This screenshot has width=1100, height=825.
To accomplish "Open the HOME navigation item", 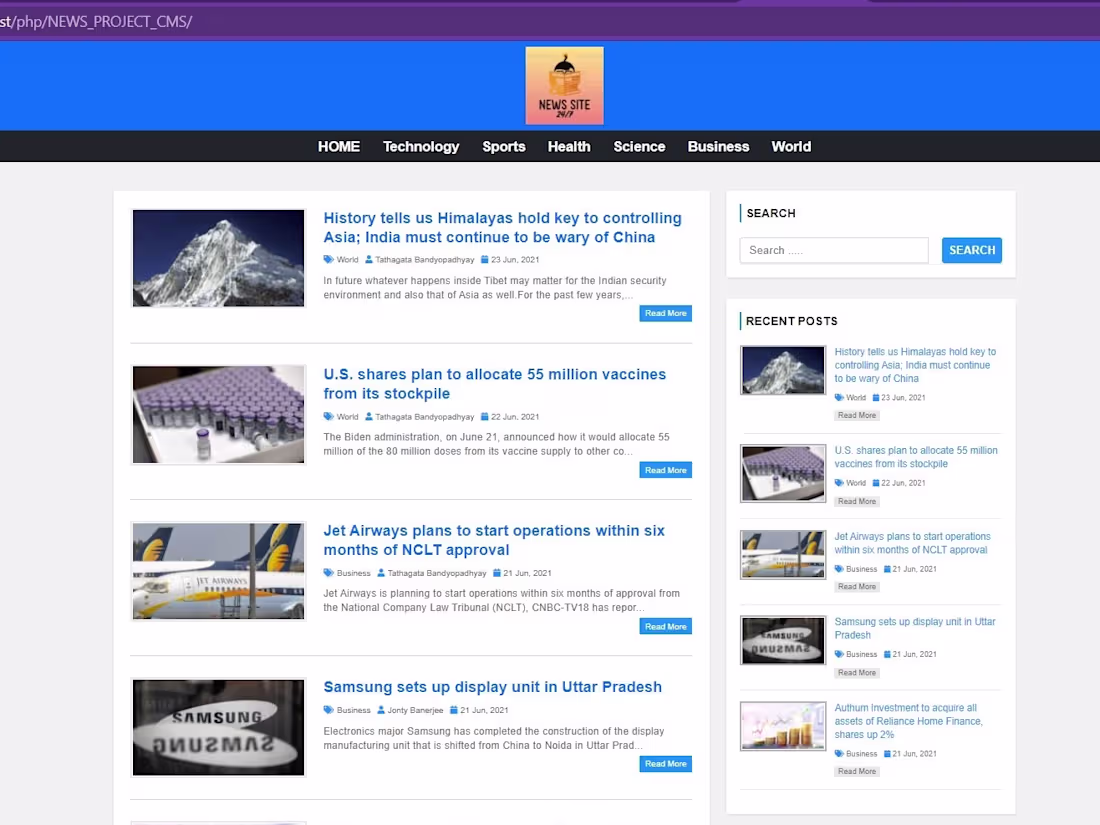I will [338, 146].
